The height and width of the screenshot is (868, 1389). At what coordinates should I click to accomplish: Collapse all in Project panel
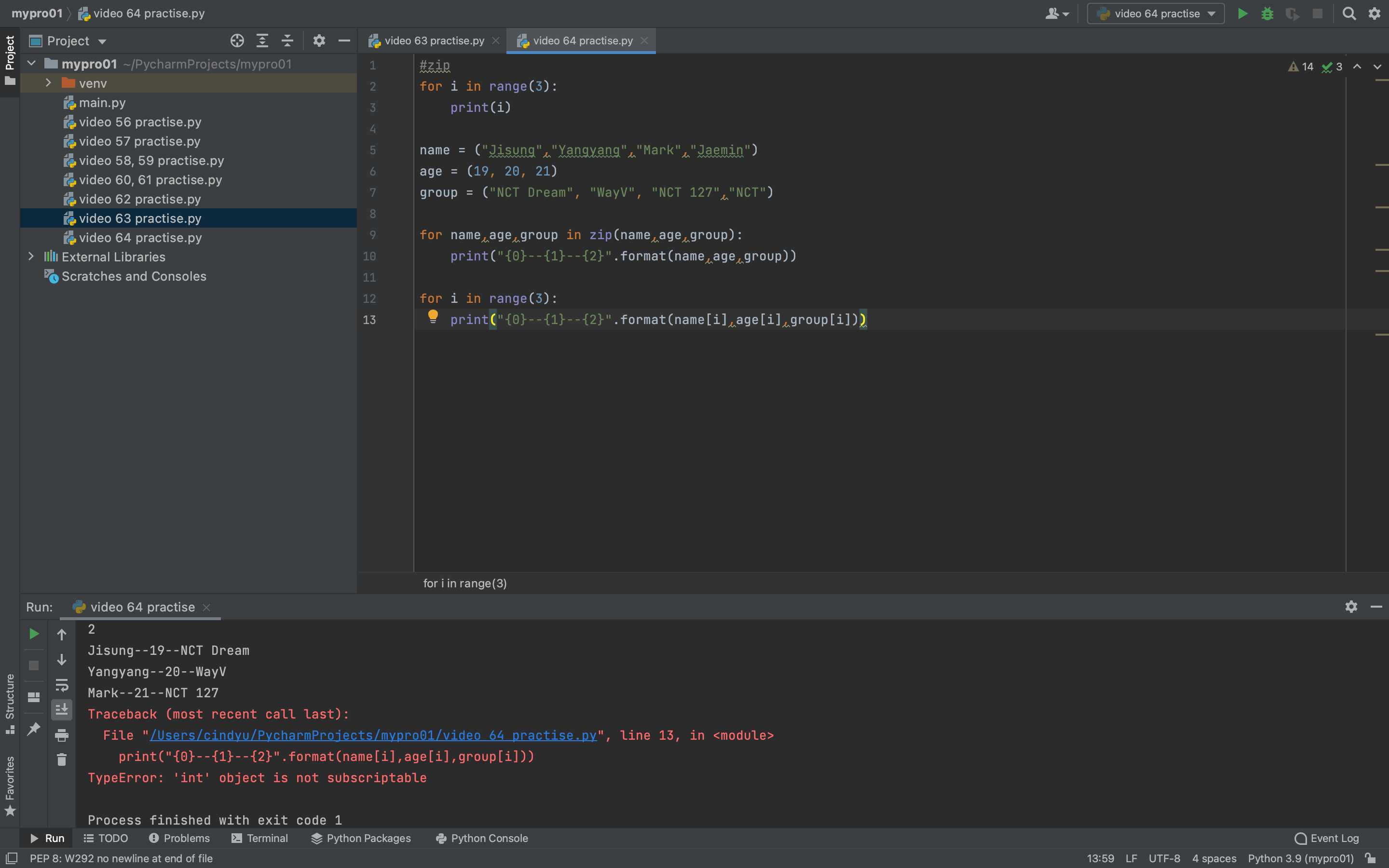coord(287,41)
